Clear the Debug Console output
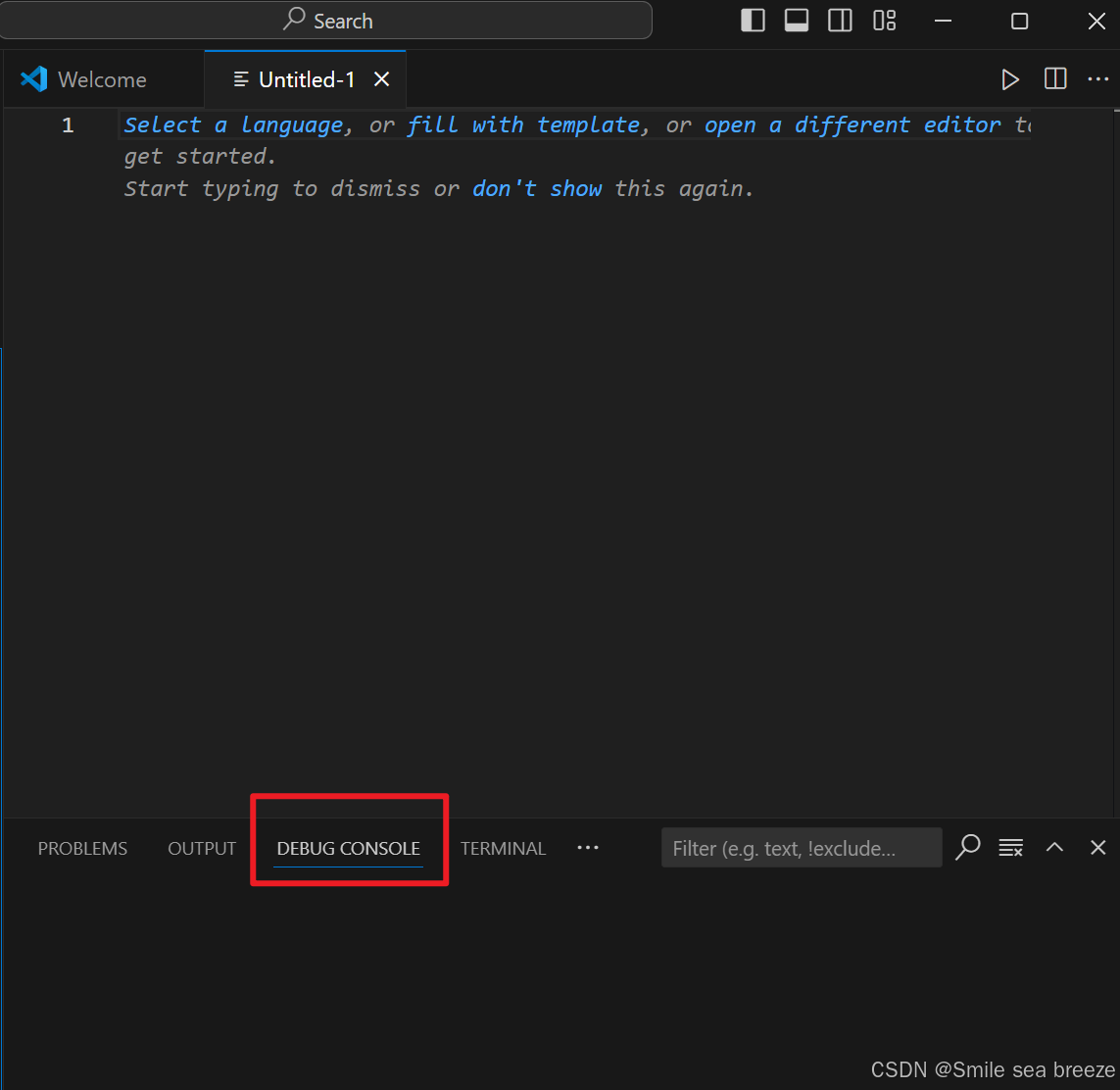This screenshot has width=1120, height=1090. pyautogui.click(x=1010, y=847)
